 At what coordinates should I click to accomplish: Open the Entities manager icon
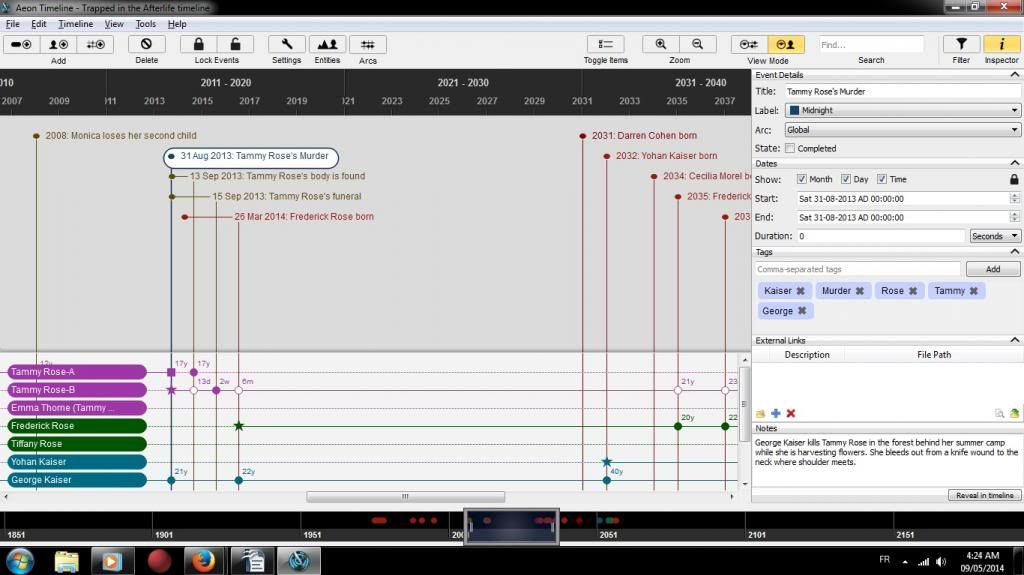(327, 45)
